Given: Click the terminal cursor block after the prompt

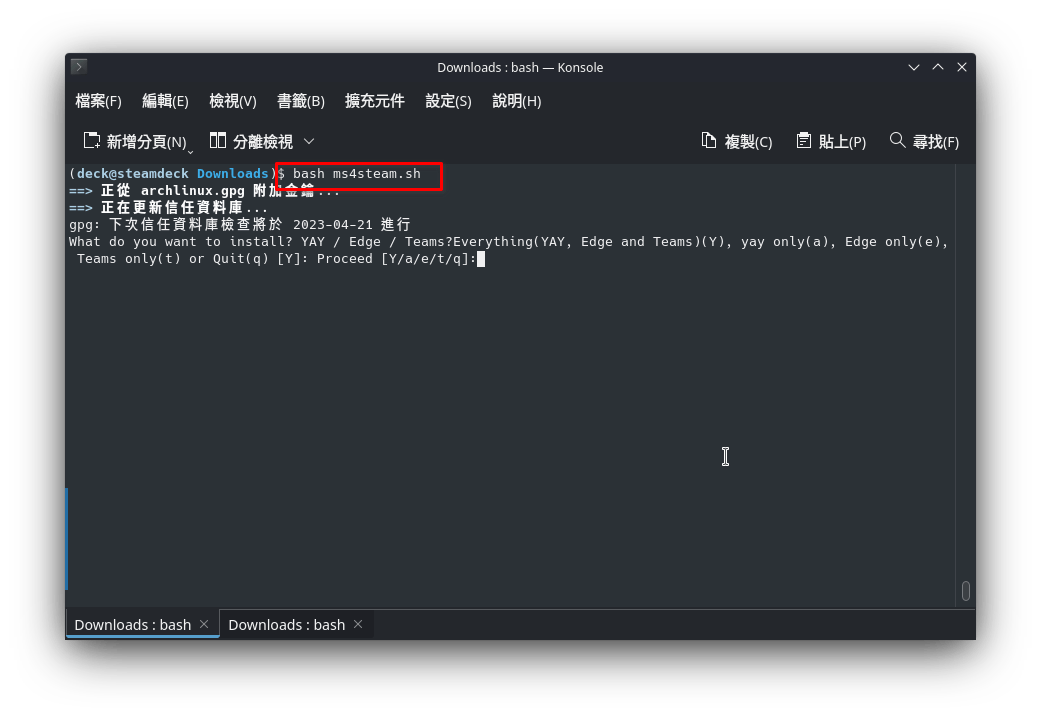Looking at the screenshot, I should (481, 259).
